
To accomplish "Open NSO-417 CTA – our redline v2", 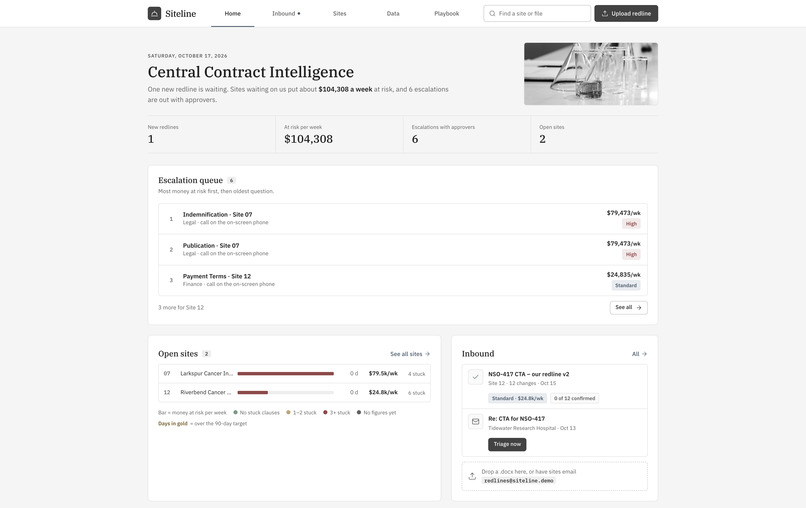I will 528,374.
